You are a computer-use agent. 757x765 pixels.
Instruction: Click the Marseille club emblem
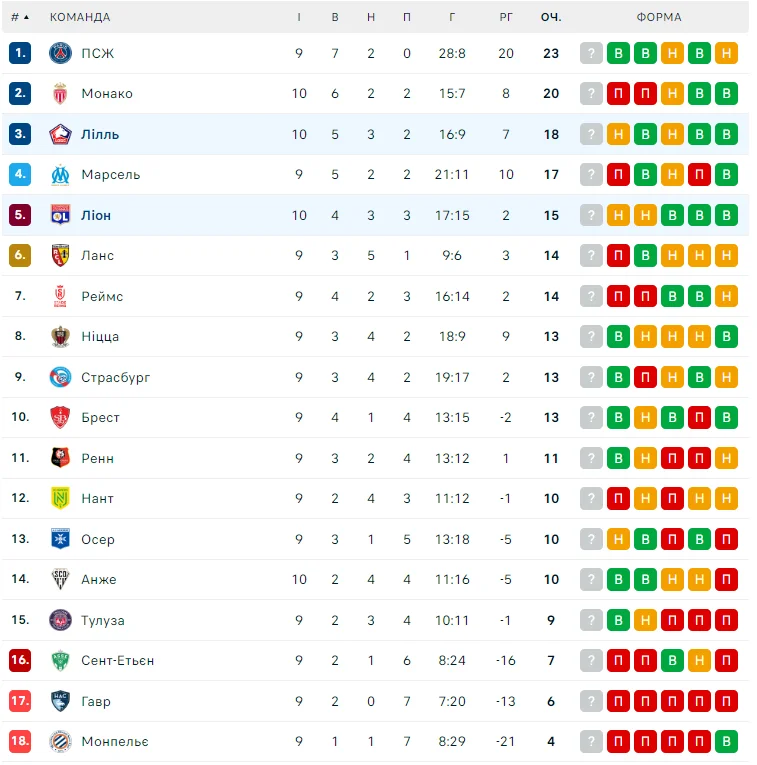coord(61,175)
